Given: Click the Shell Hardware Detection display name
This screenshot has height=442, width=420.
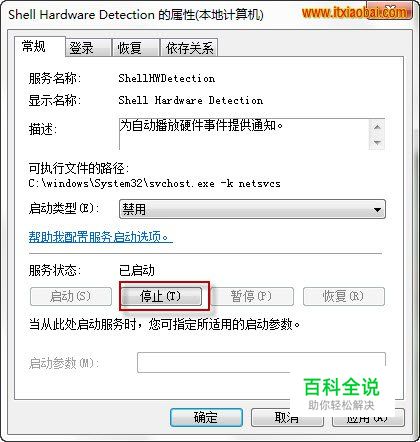Looking at the screenshot, I should pyautogui.click(x=191, y=100).
